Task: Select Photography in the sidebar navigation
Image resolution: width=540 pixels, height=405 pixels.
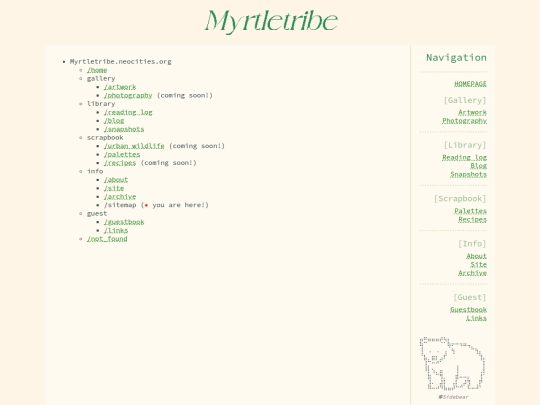Action: 465,121
